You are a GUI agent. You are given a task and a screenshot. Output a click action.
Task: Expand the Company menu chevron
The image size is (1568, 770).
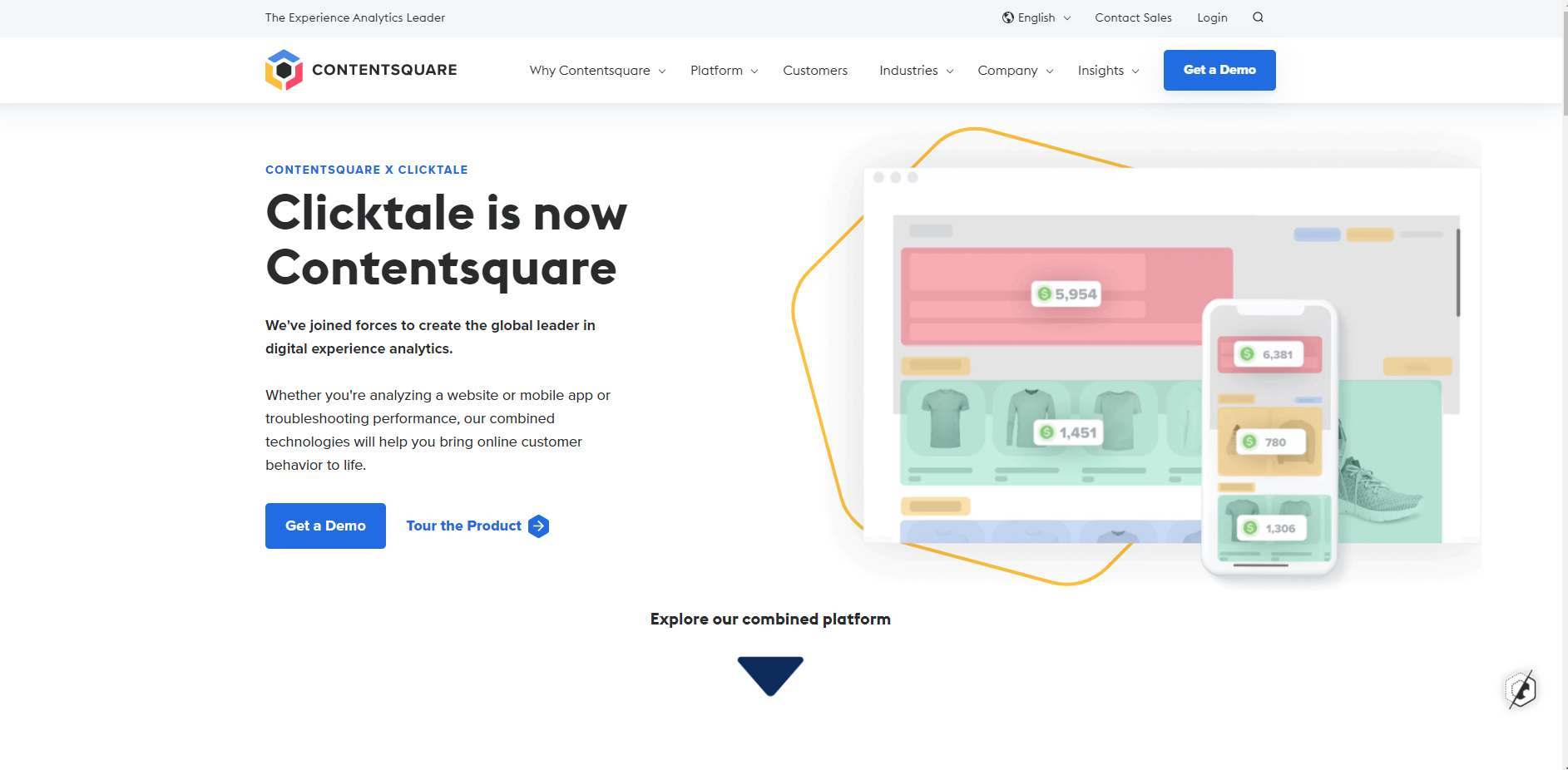point(1050,72)
